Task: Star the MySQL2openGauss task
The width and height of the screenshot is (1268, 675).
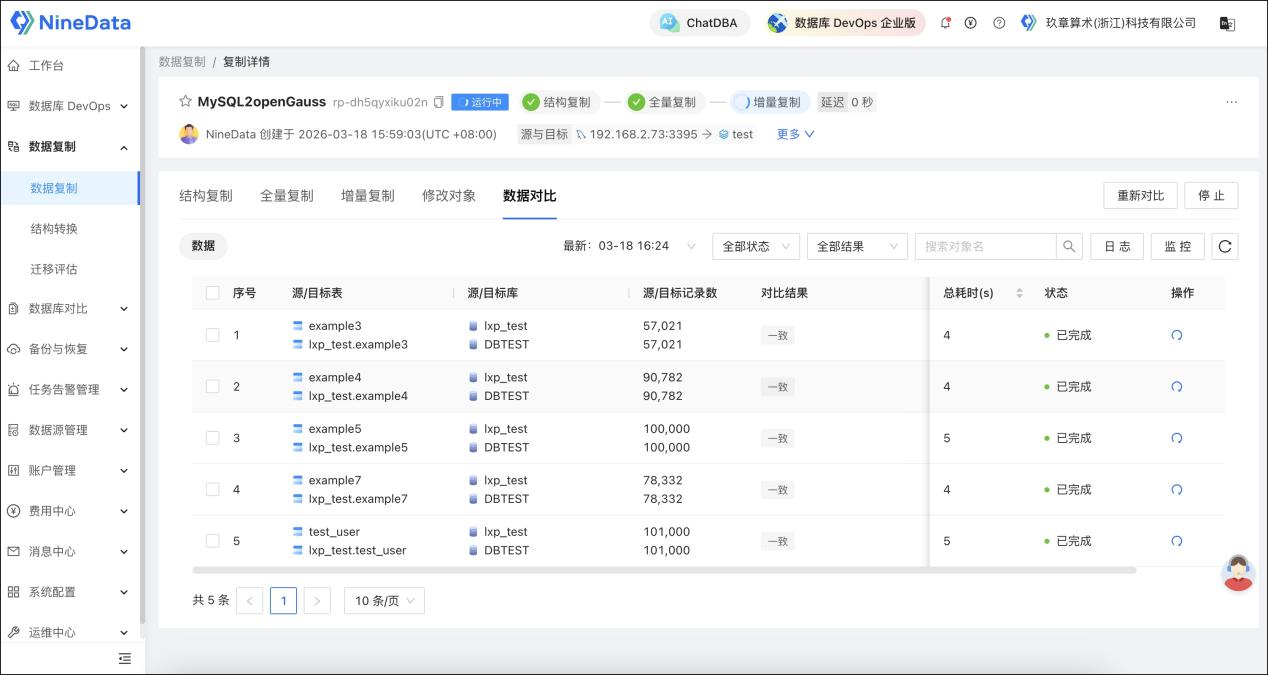Action: (x=185, y=101)
